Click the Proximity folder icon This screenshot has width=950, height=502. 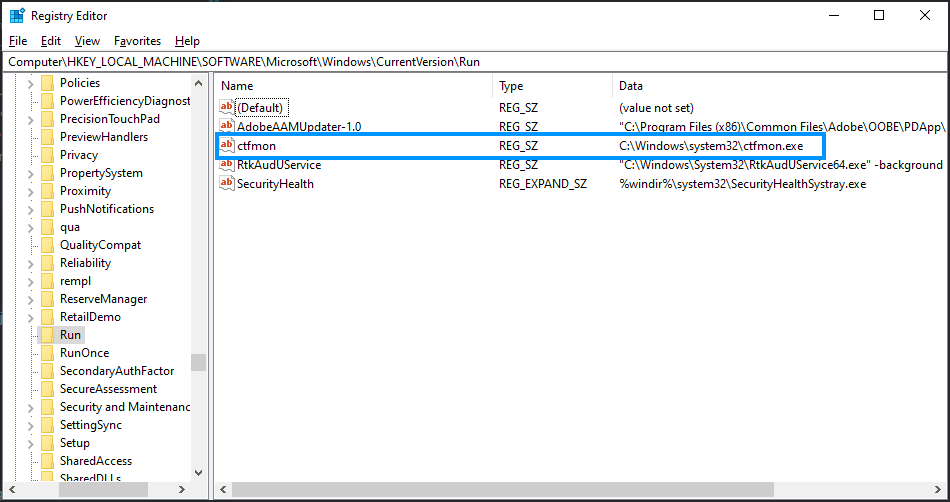click(x=47, y=191)
